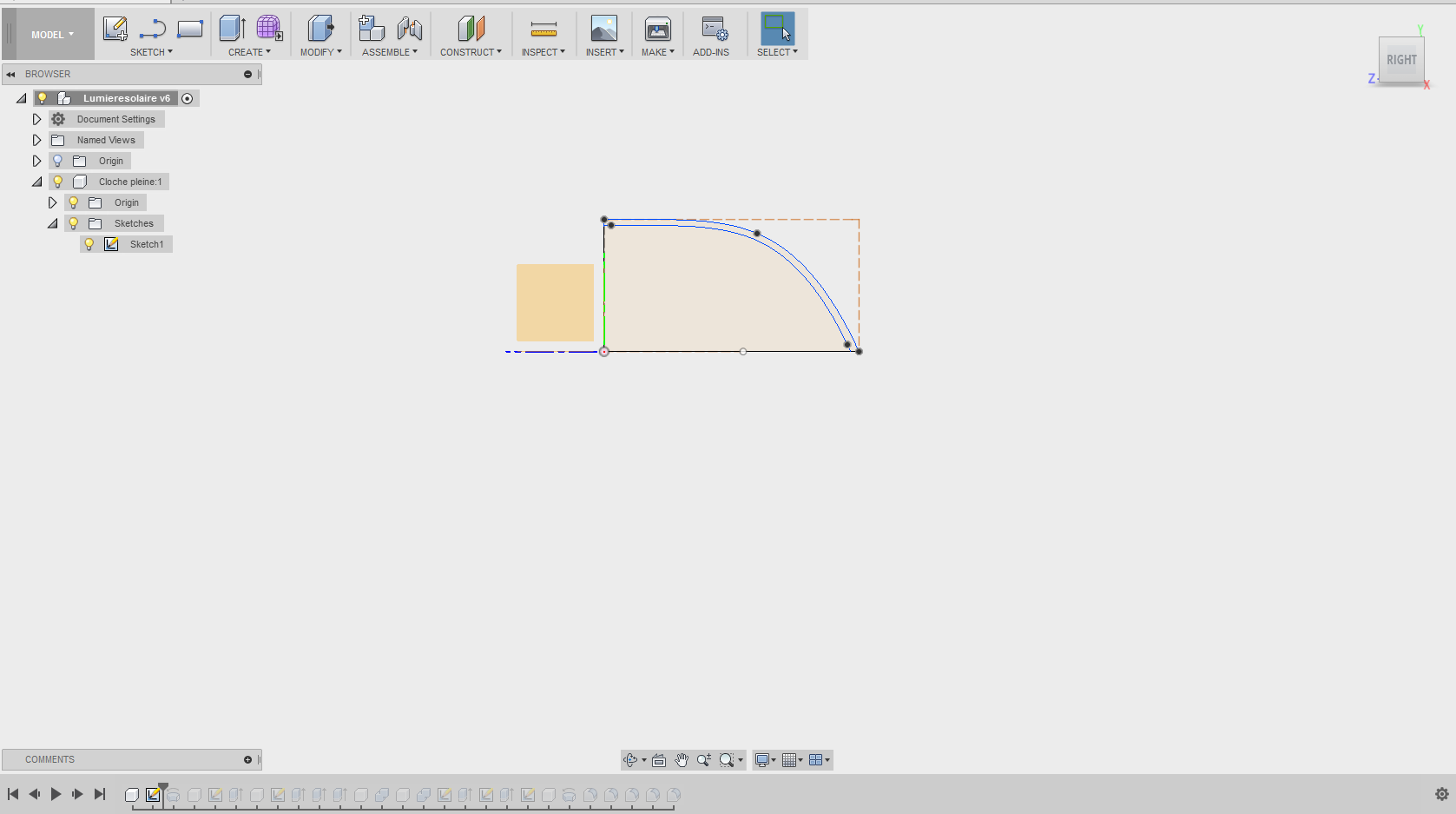Expand the Document Settings node

pos(36,119)
